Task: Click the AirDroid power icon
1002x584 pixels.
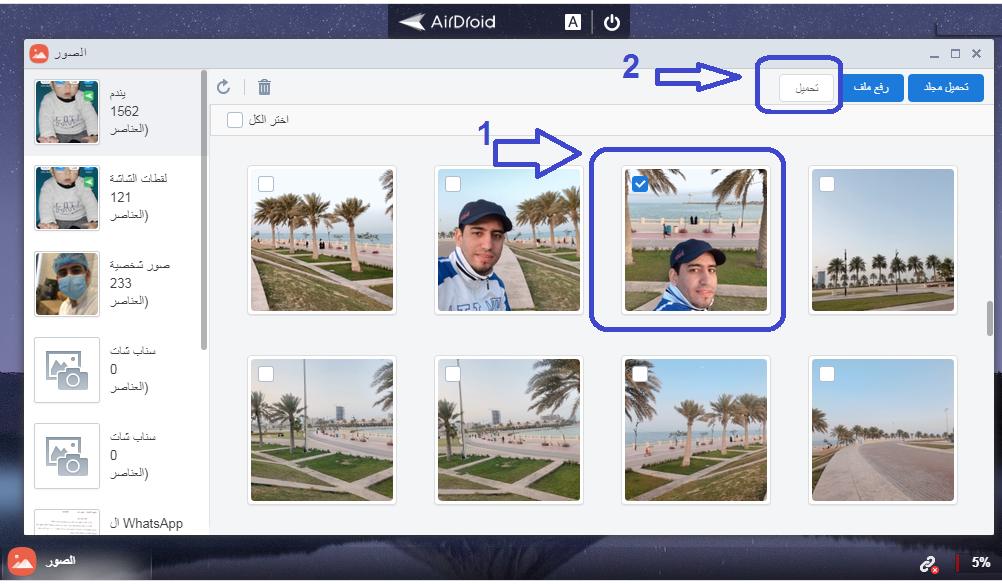Action: 612,22
